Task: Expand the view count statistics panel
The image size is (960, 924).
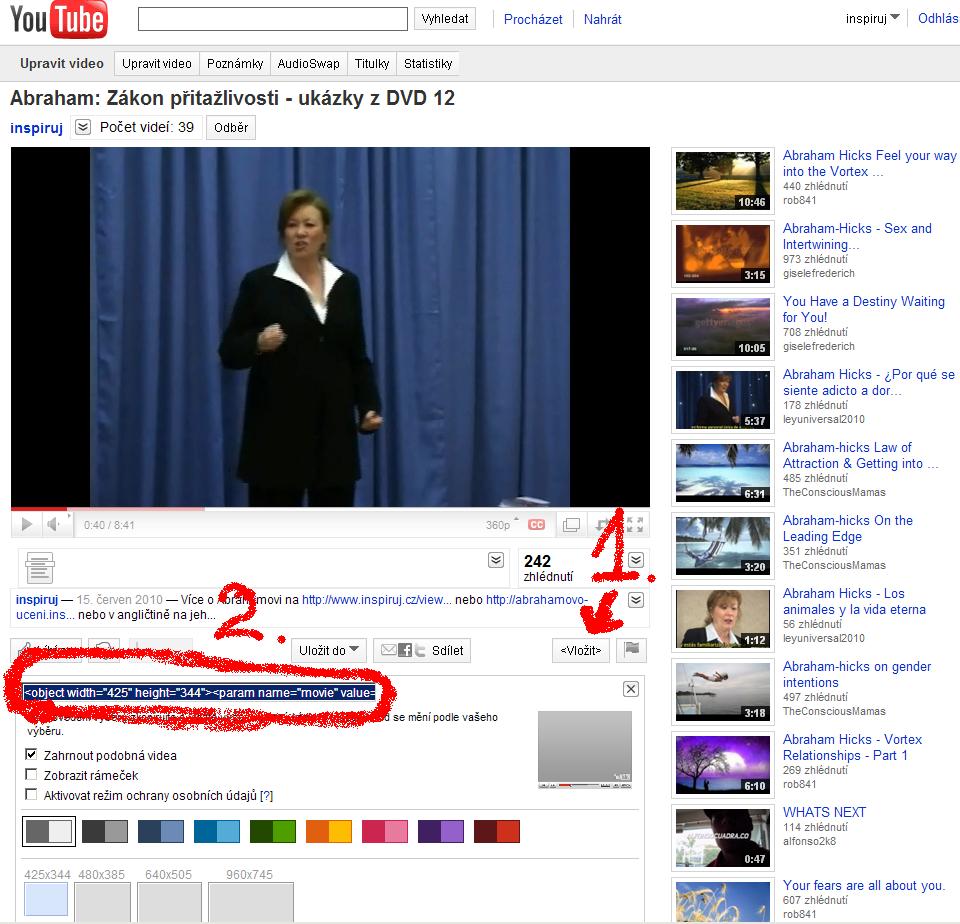Action: tap(636, 560)
